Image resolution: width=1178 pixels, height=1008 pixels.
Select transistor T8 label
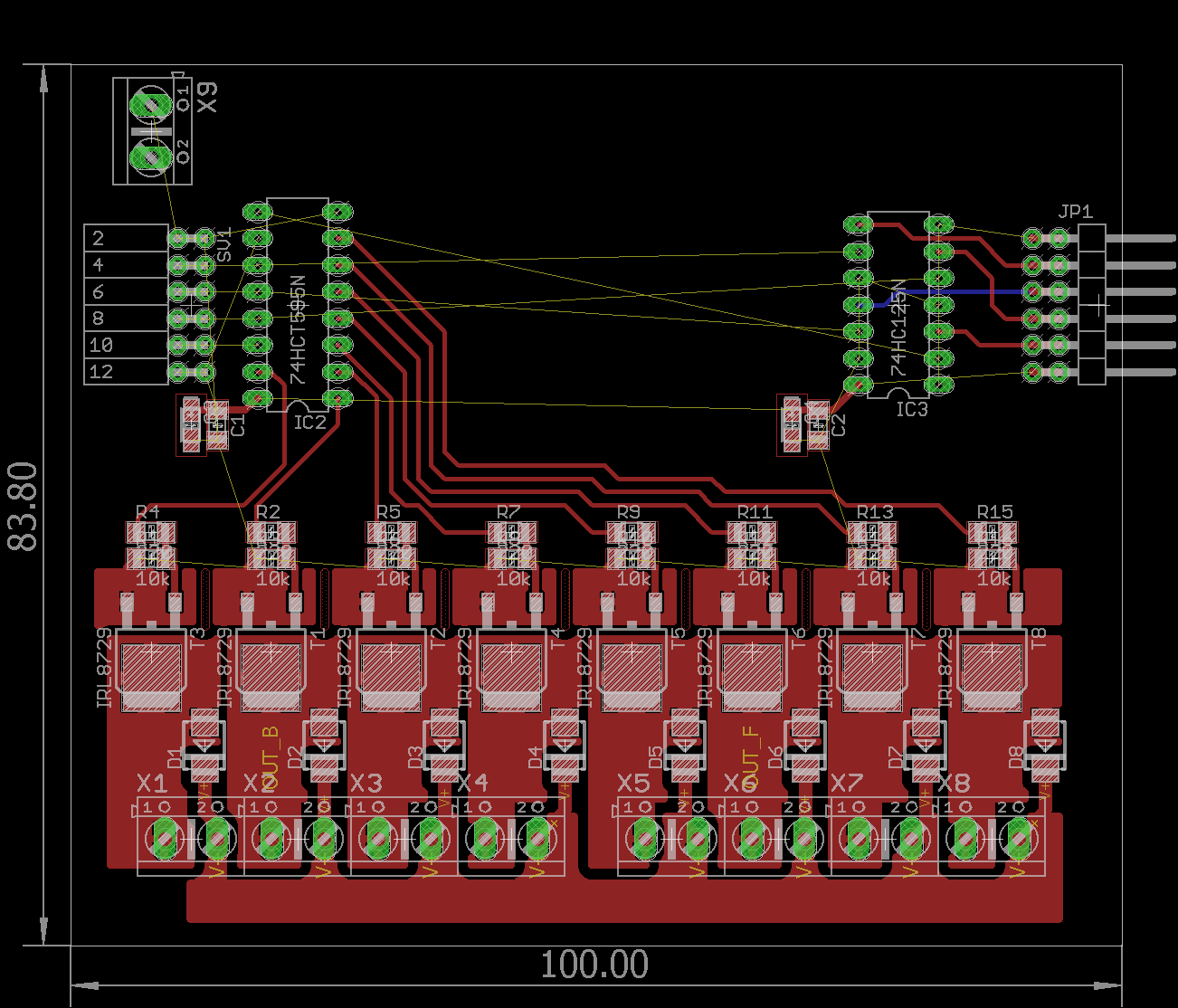1039,638
